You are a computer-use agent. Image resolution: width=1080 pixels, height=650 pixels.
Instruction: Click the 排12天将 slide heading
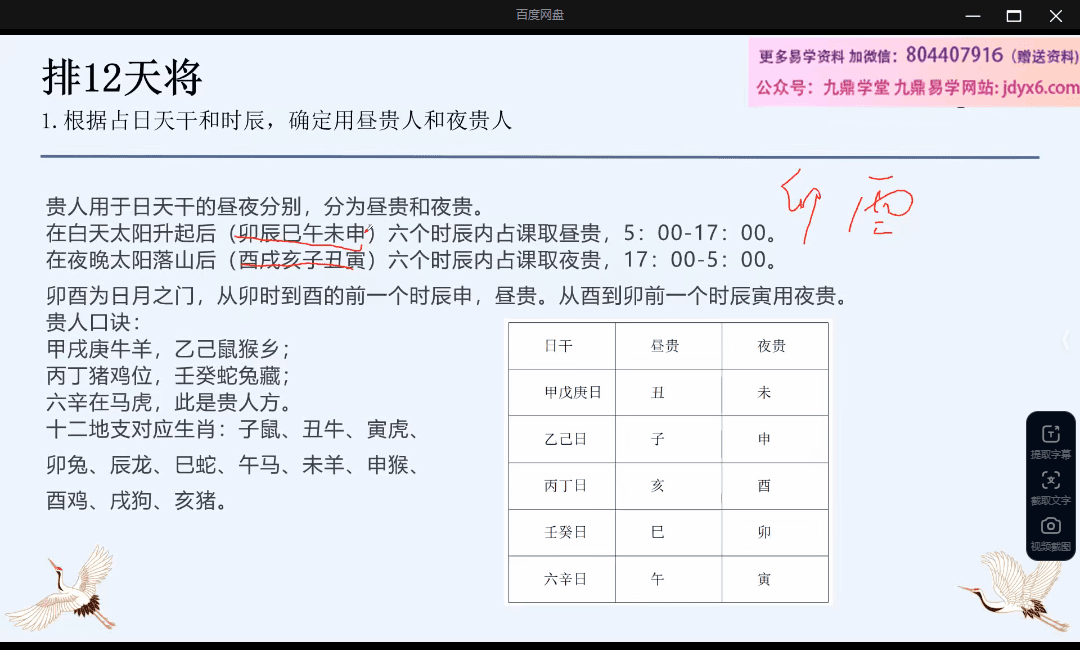[122, 77]
